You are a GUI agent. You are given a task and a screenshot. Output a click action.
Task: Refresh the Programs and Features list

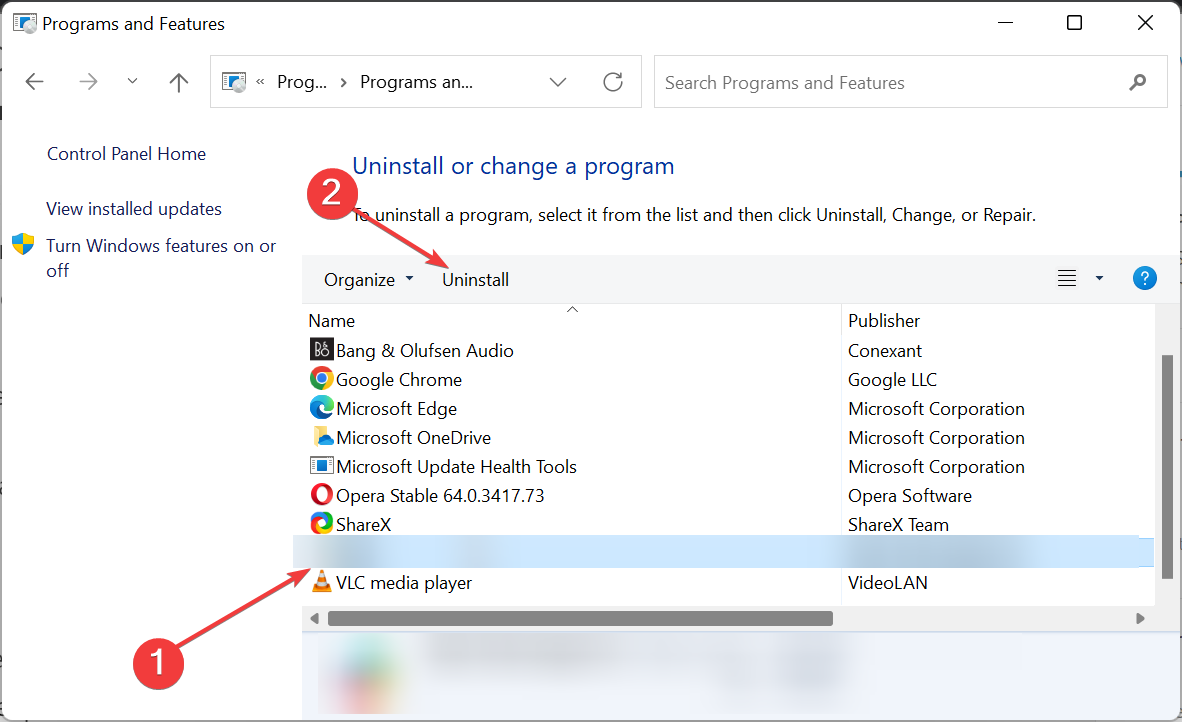613,81
